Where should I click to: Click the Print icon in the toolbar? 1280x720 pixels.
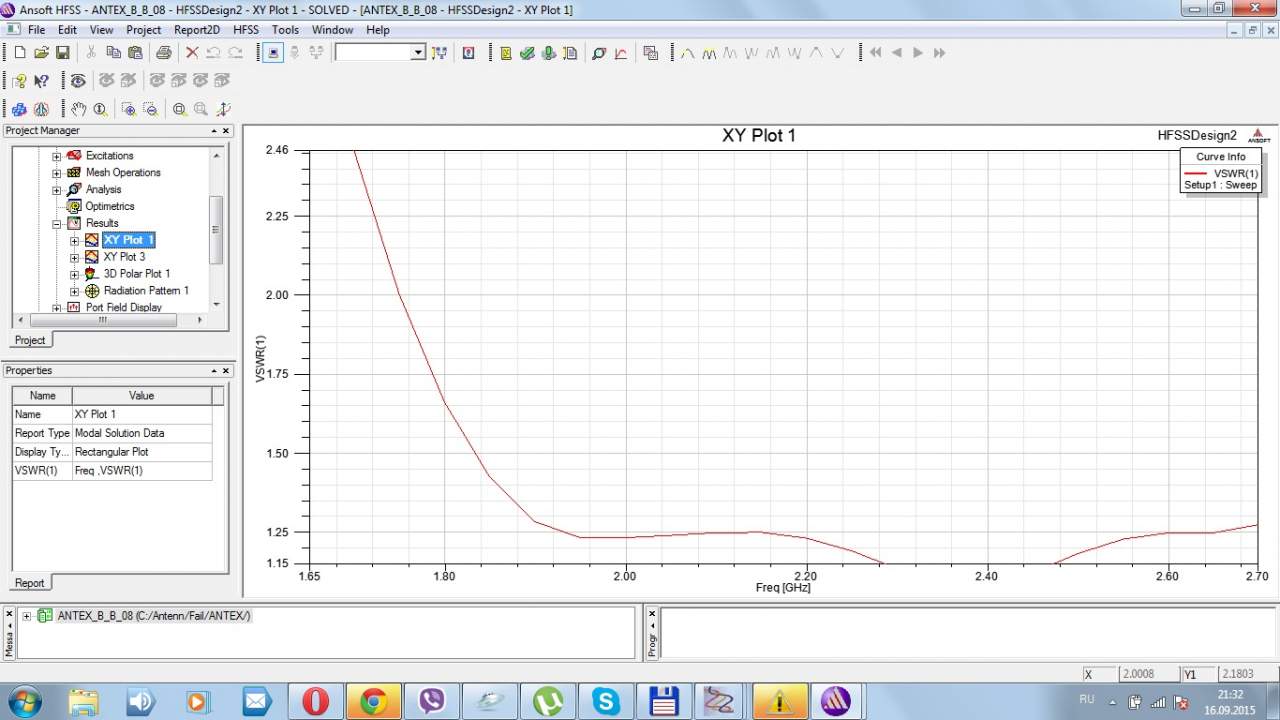pyautogui.click(x=163, y=53)
